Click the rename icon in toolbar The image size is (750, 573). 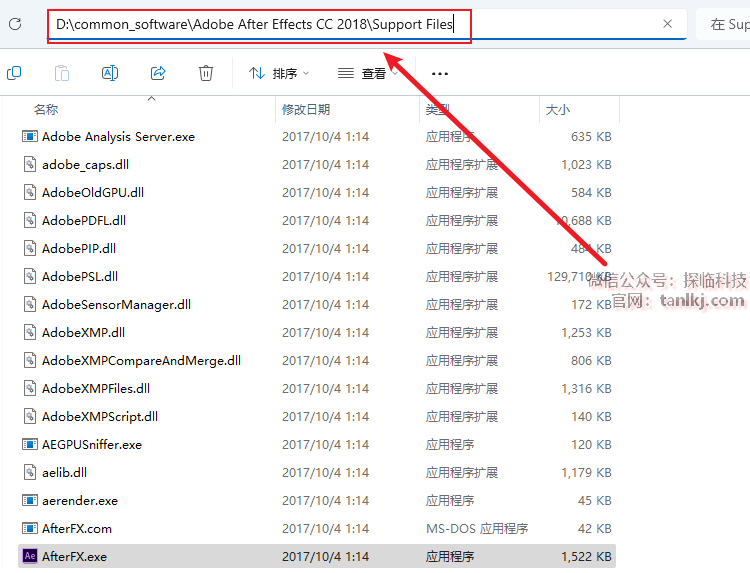[x=110, y=73]
